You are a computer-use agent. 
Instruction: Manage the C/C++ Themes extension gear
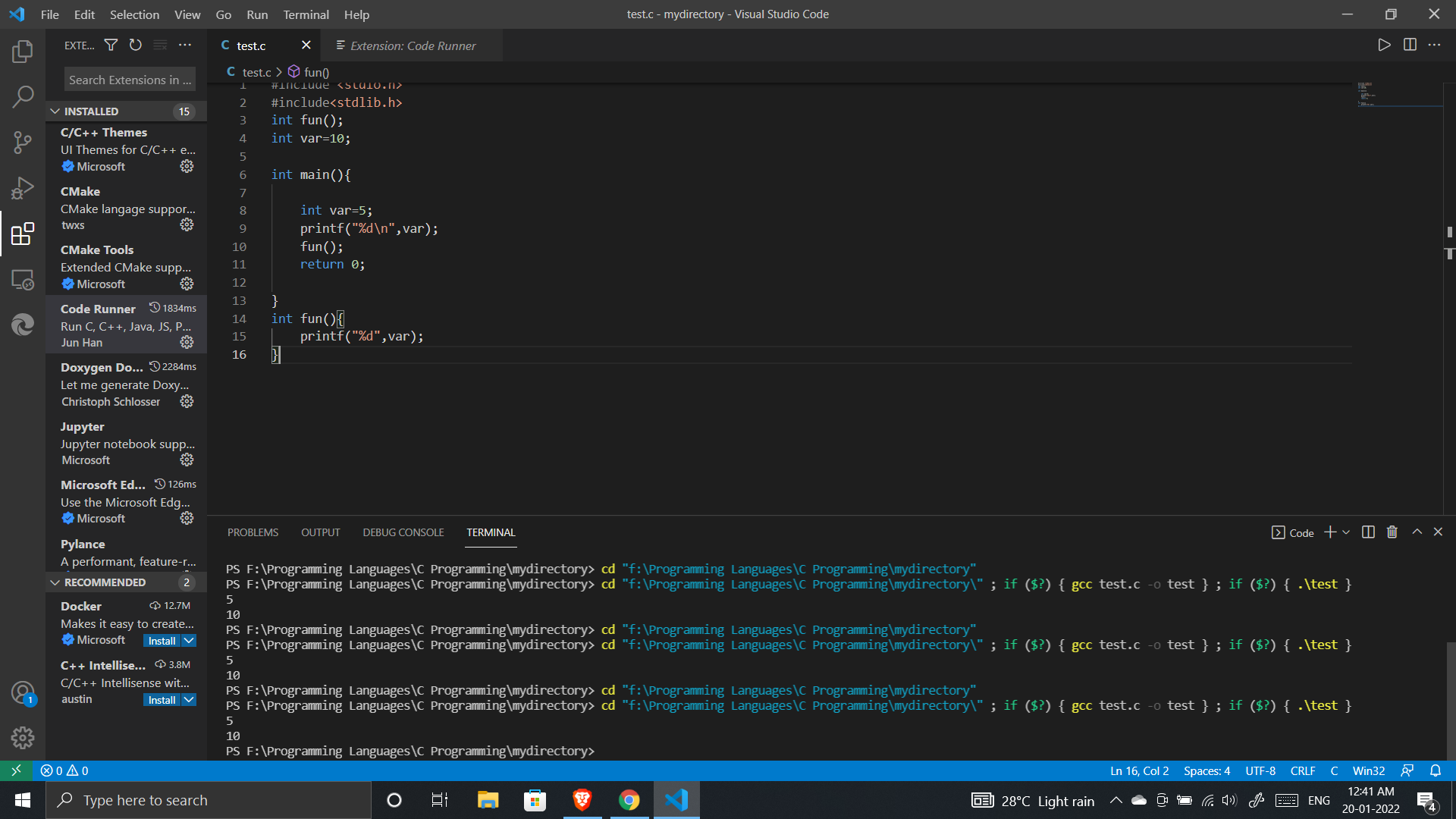pyautogui.click(x=187, y=166)
